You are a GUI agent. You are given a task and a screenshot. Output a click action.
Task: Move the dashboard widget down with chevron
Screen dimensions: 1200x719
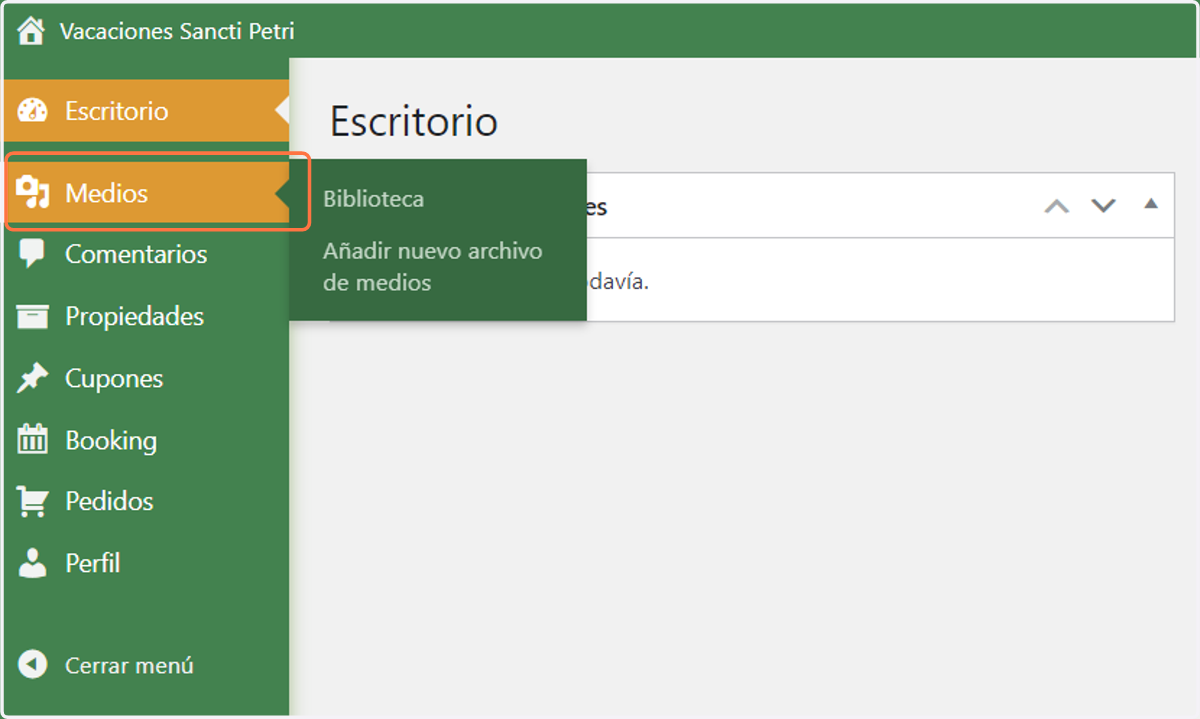pos(1103,205)
